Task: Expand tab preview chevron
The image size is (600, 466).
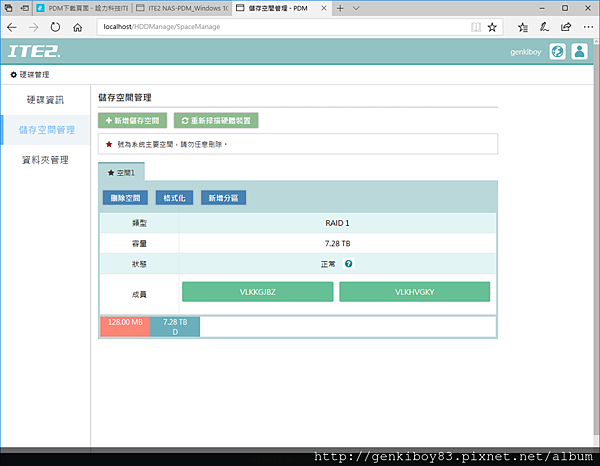Action: point(356,8)
